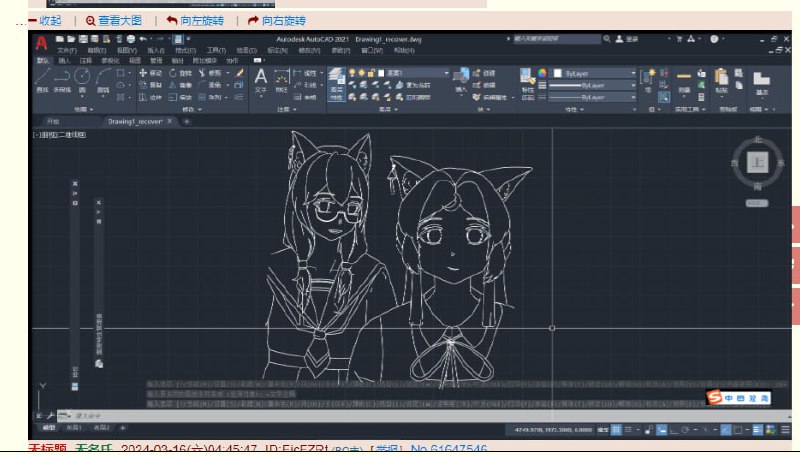Expand the 图层 panel flyout
The width and height of the screenshot is (800, 455).
click(x=388, y=109)
